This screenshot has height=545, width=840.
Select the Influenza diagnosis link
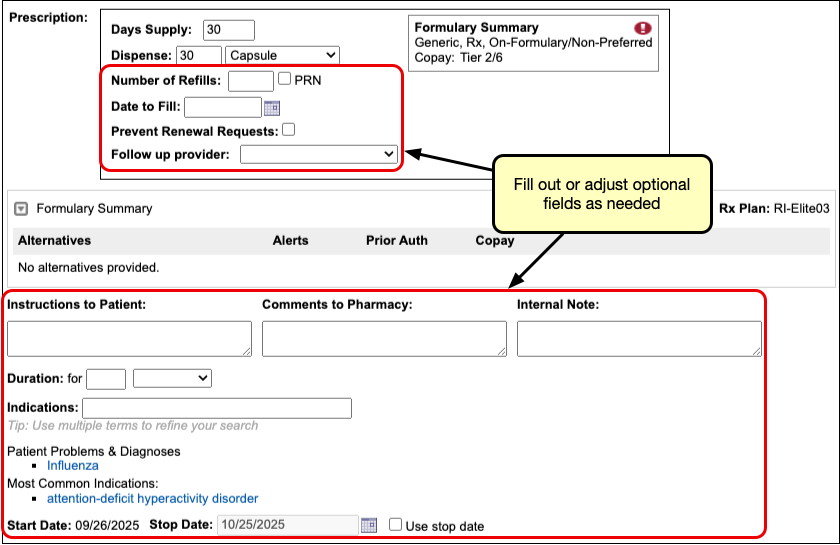(x=73, y=465)
